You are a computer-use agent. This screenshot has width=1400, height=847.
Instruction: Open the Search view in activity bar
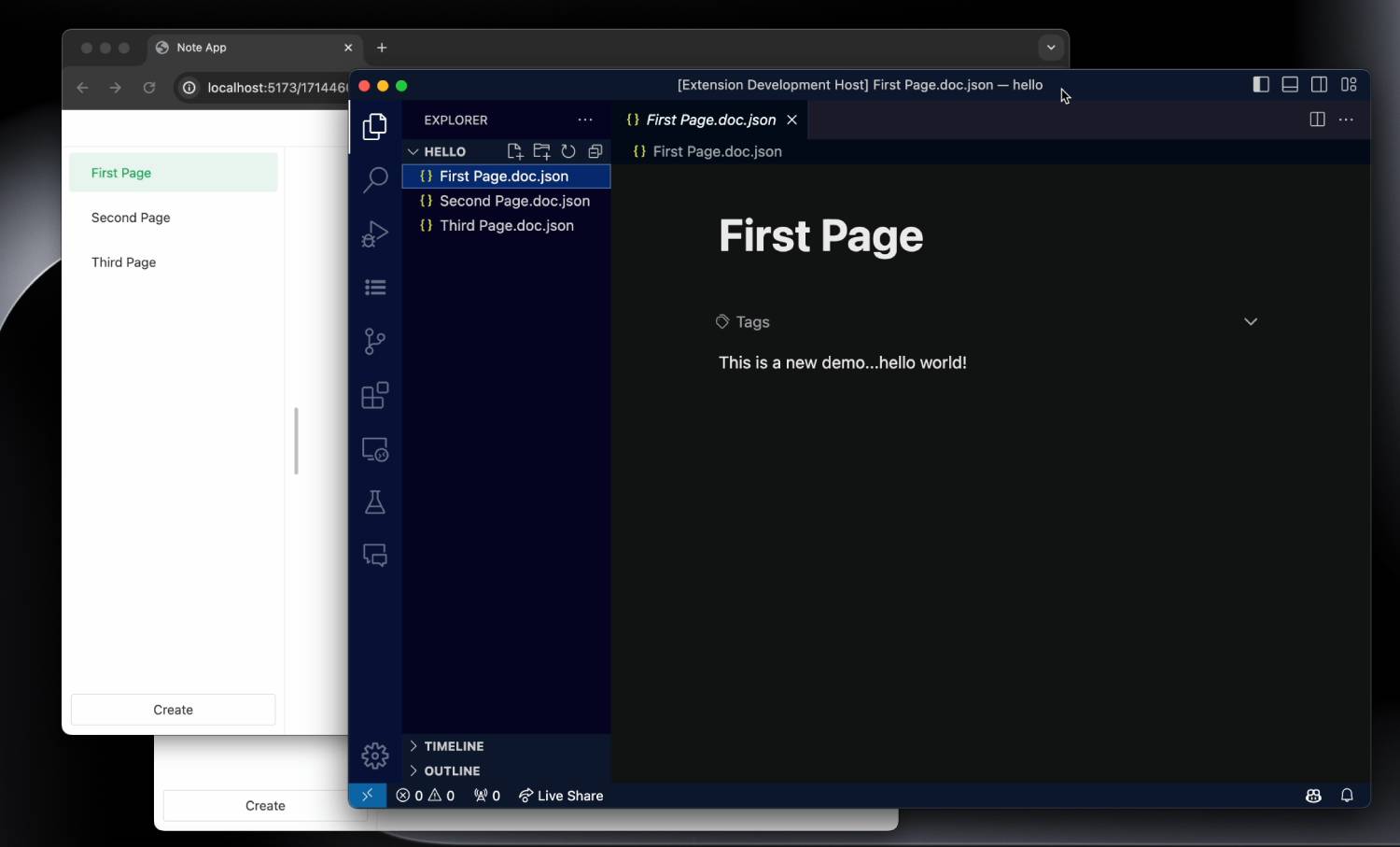click(375, 179)
